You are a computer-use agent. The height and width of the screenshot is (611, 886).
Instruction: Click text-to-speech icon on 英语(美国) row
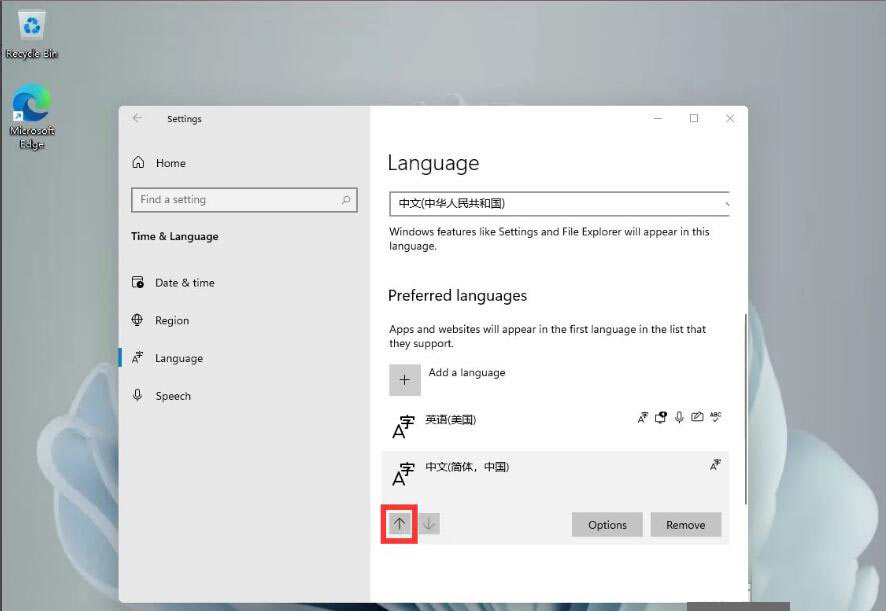[661, 418]
